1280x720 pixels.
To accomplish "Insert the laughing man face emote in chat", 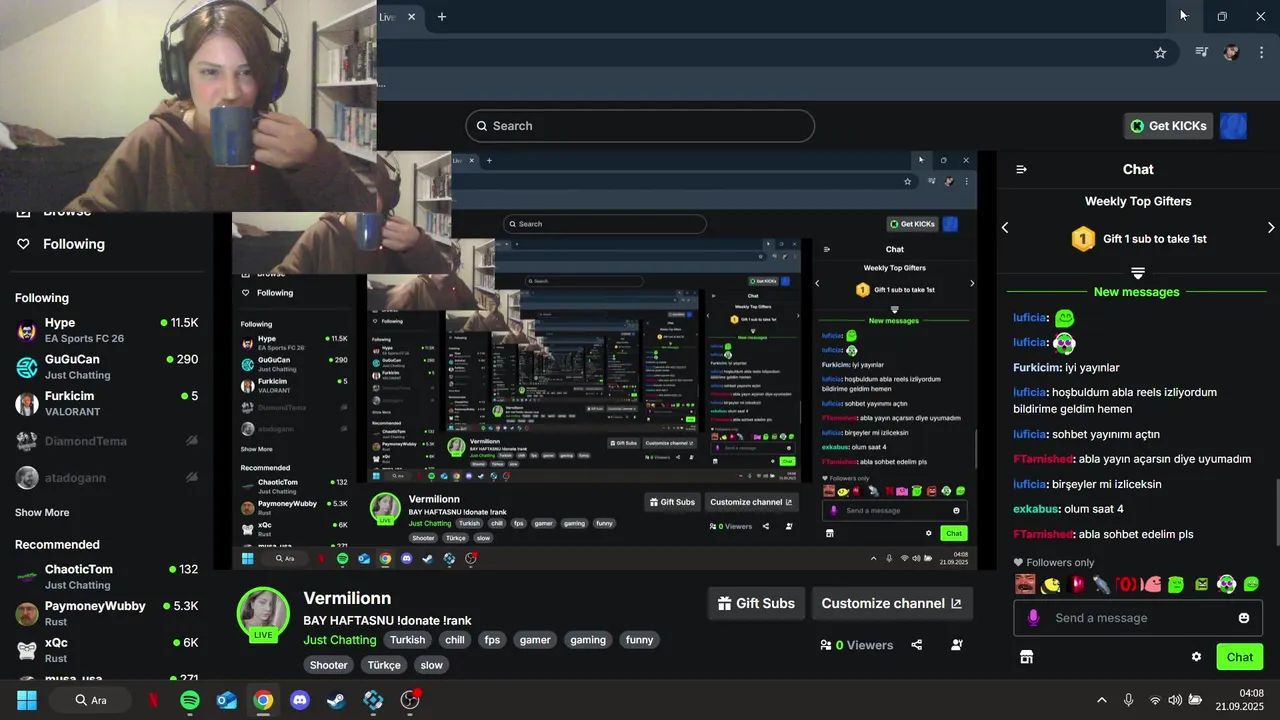I will click(x=1025, y=584).
